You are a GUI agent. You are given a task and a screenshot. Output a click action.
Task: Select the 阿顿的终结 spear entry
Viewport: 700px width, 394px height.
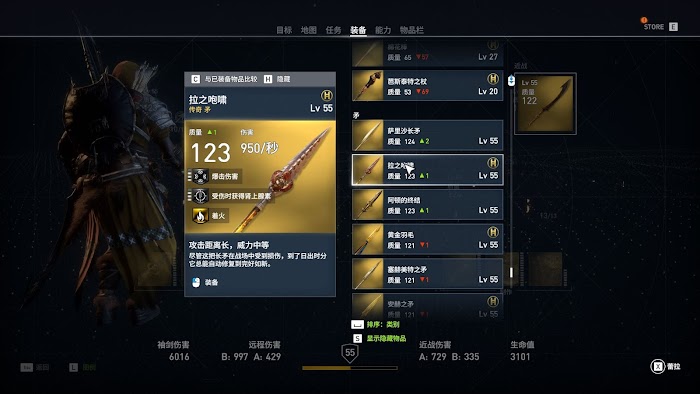[x=427, y=205]
